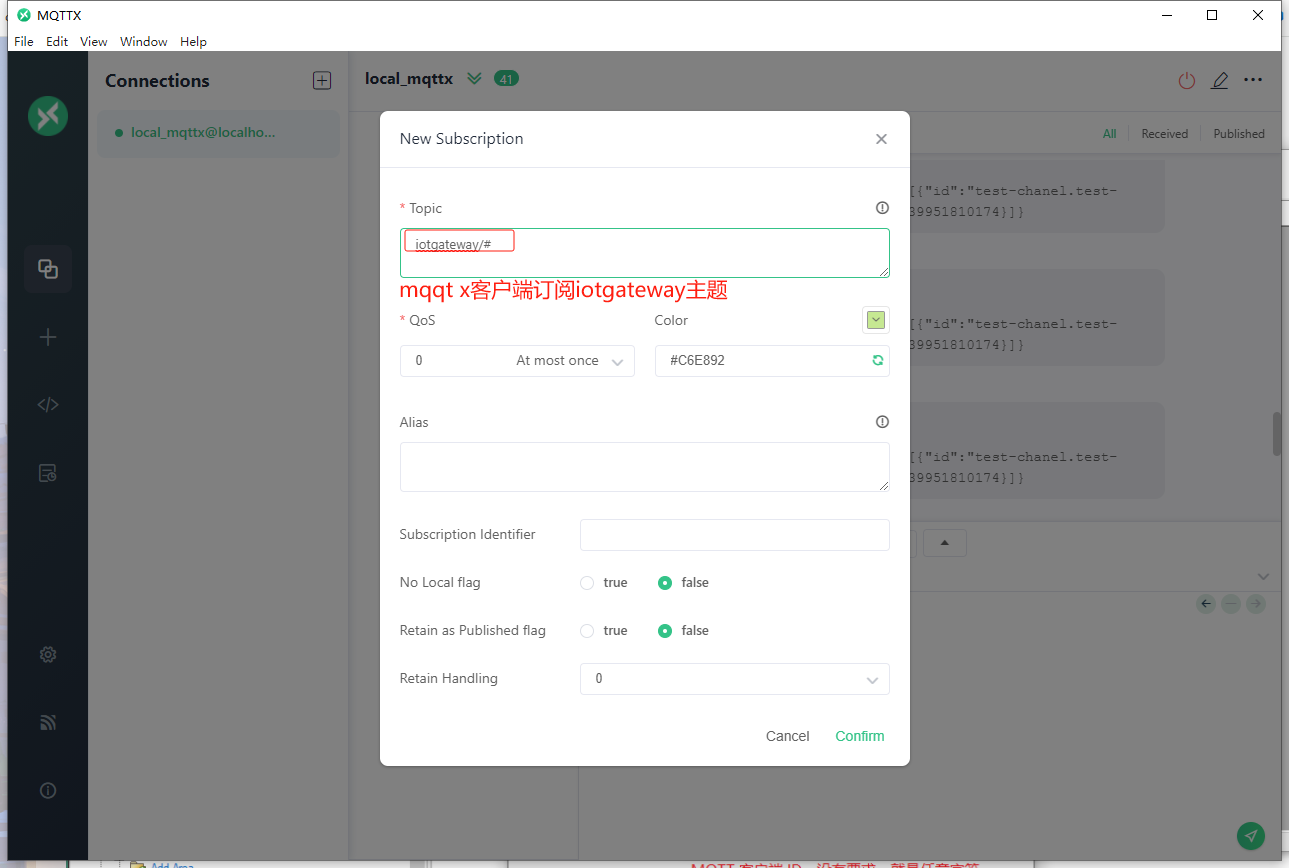Open the Connections page icon in sidebar

[x=48, y=268]
